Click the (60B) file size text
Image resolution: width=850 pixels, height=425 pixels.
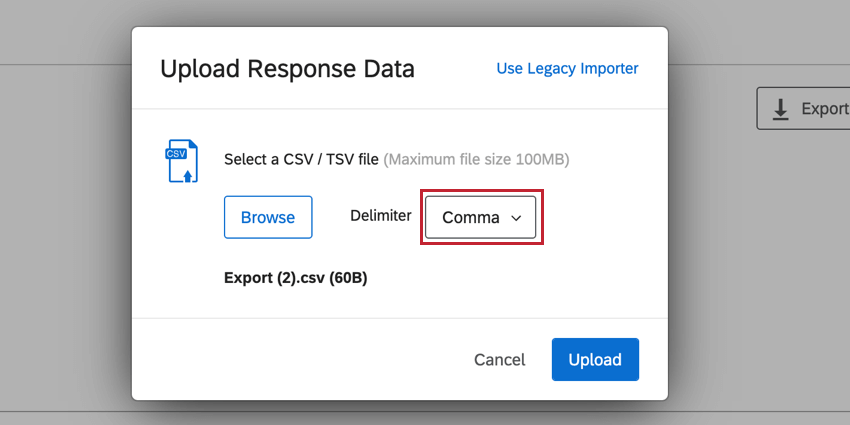coord(348,279)
